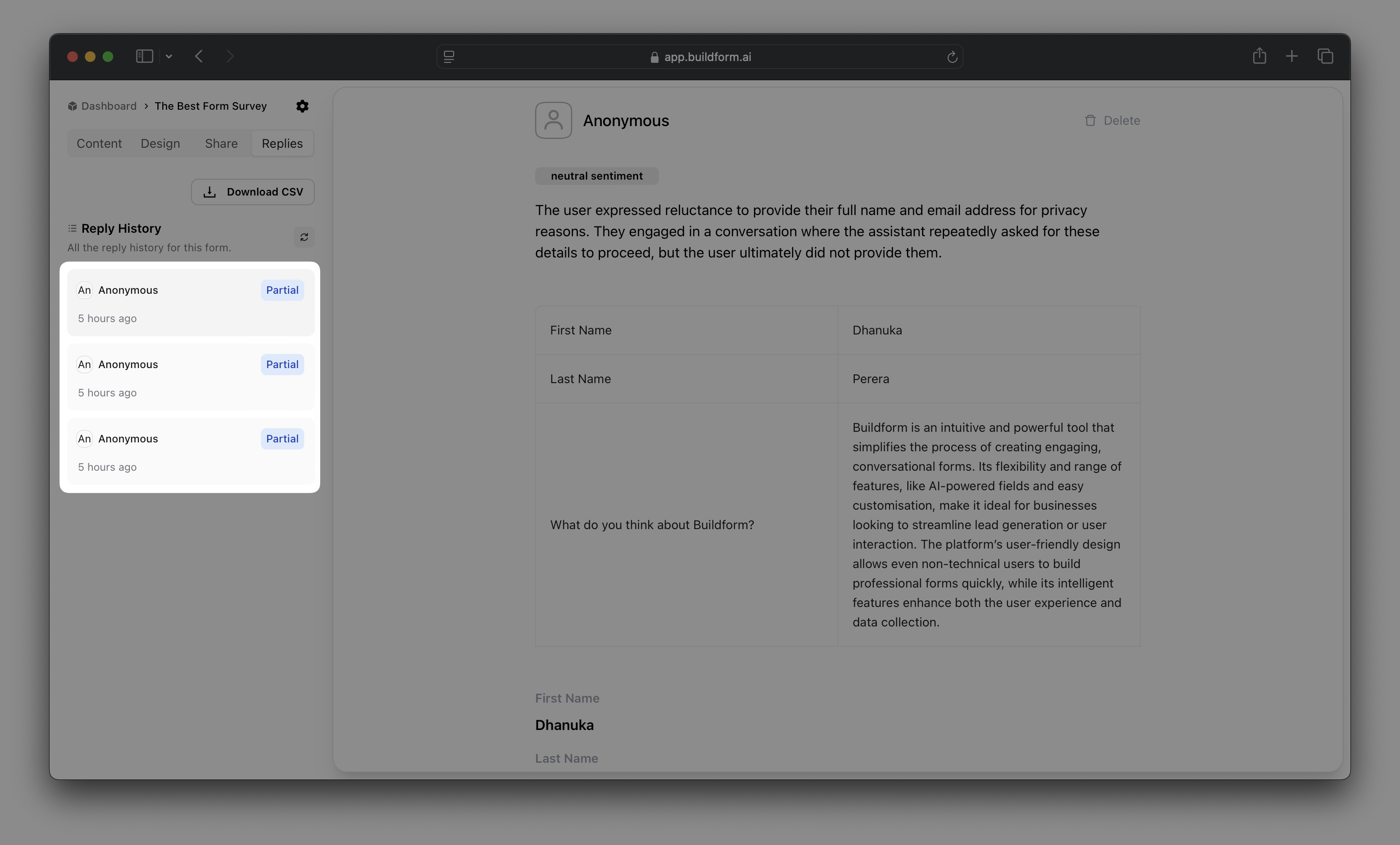Click the Reply History list icon

point(72,229)
